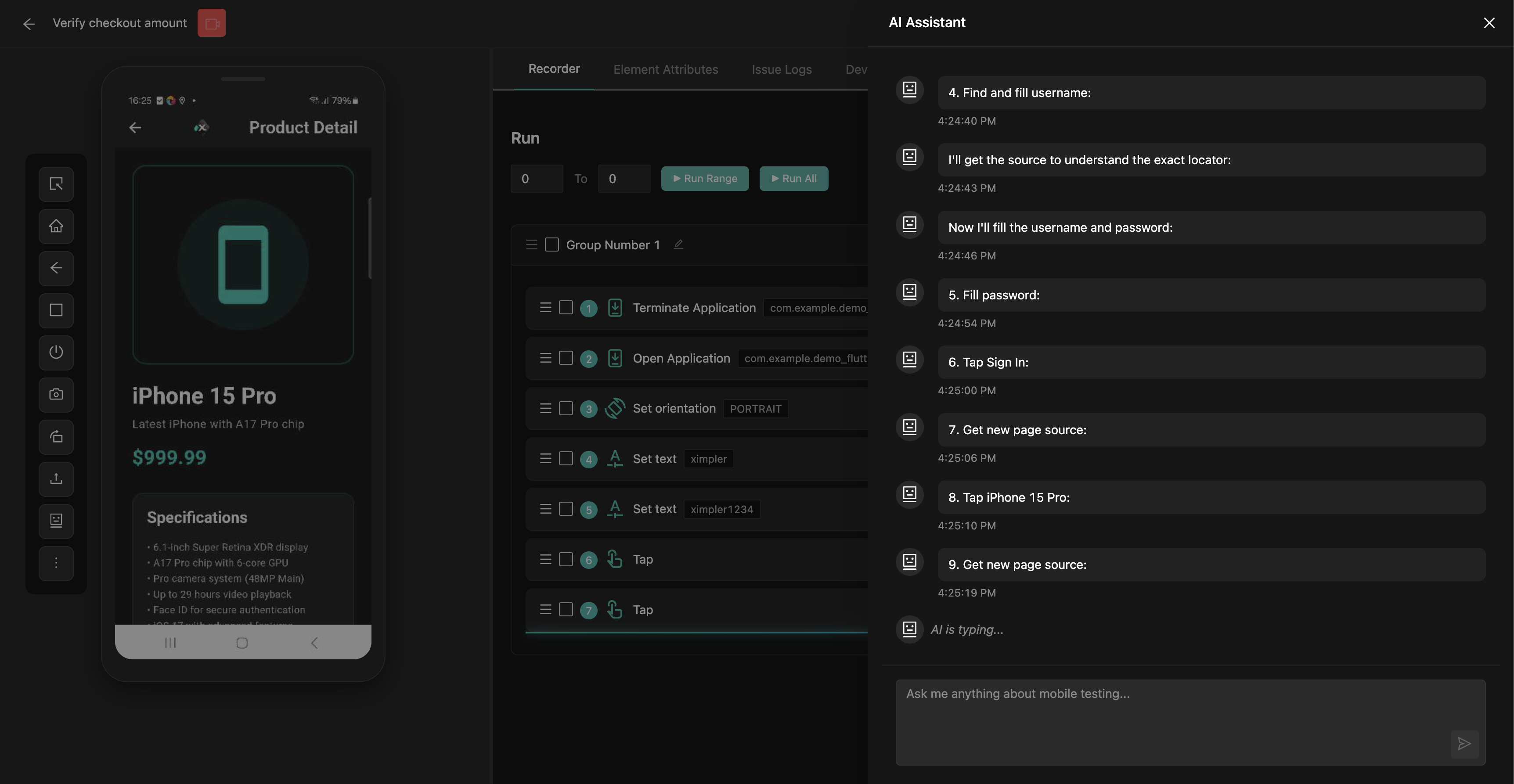The height and width of the screenshot is (784, 1514).
Task: Open the vertical three-dots more menu
Action: (56, 563)
